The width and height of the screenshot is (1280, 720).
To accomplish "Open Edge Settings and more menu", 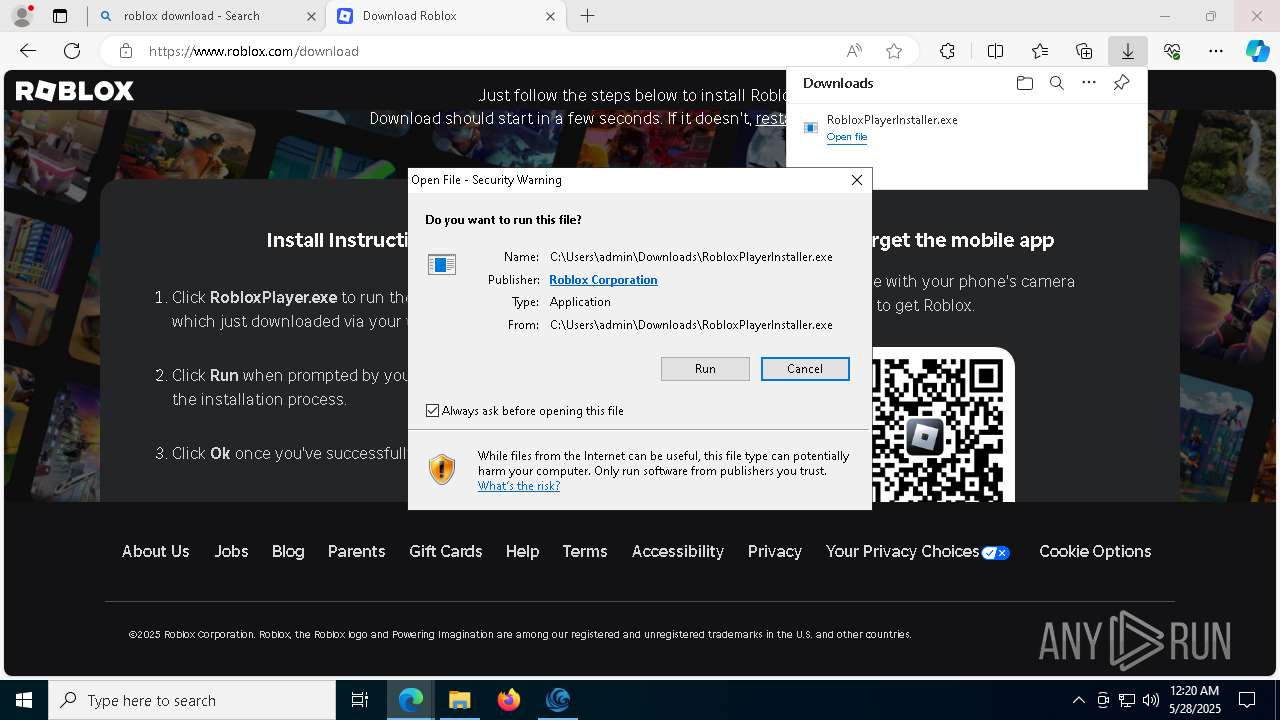I will click(x=1216, y=51).
